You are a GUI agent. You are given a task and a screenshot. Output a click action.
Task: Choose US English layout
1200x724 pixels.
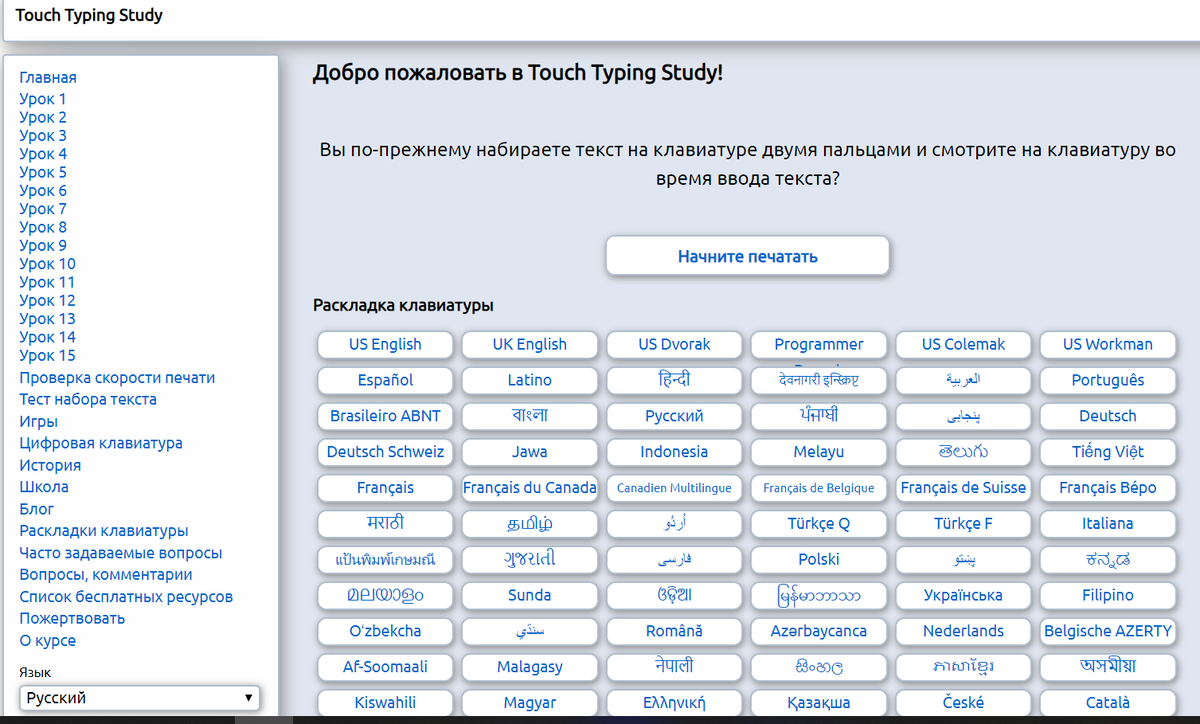click(385, 344)
